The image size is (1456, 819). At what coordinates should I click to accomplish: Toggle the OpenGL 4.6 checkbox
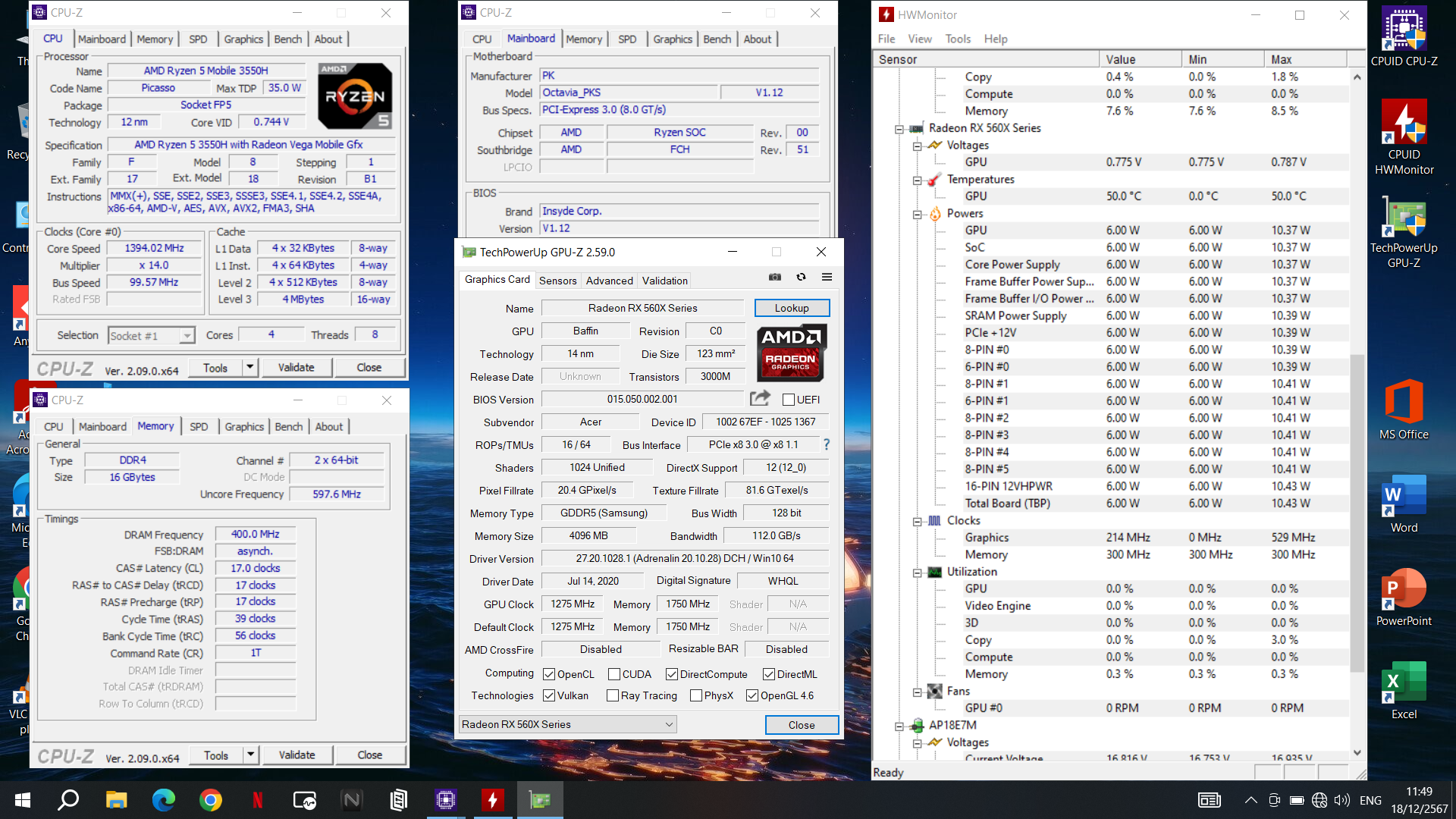coord(752,695)
